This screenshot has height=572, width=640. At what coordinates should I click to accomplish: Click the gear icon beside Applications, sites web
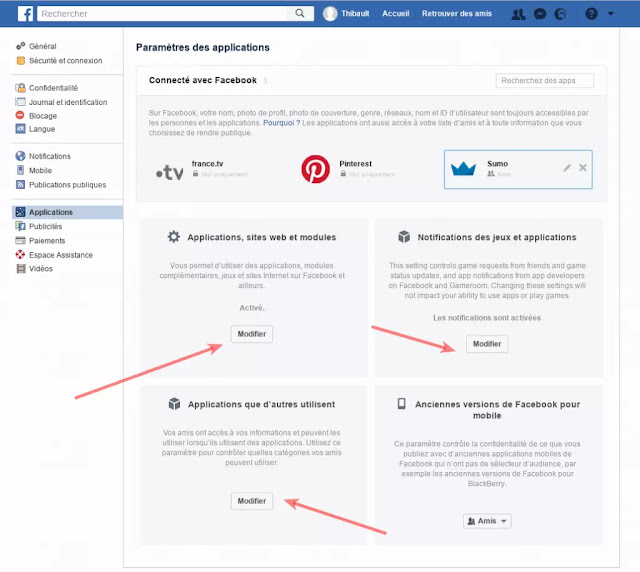pos(174,237)
